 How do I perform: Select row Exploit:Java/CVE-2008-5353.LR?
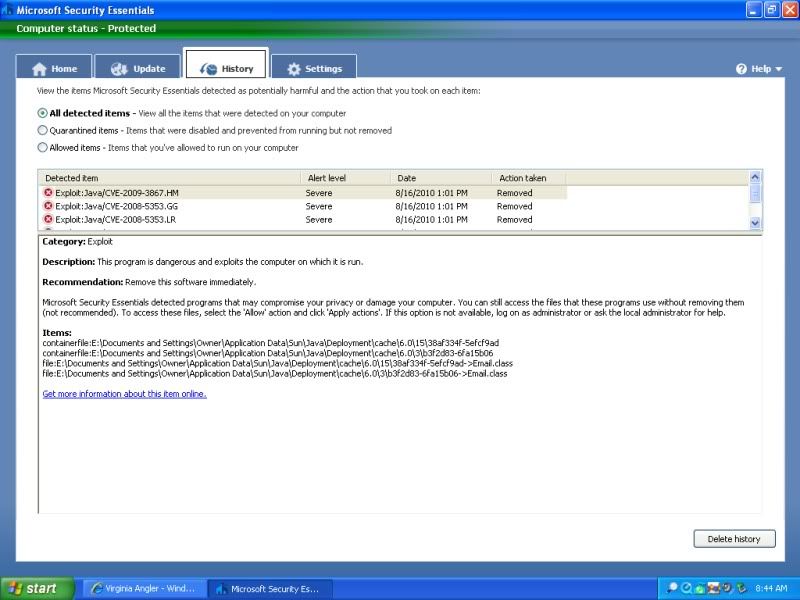click(303, 219)
